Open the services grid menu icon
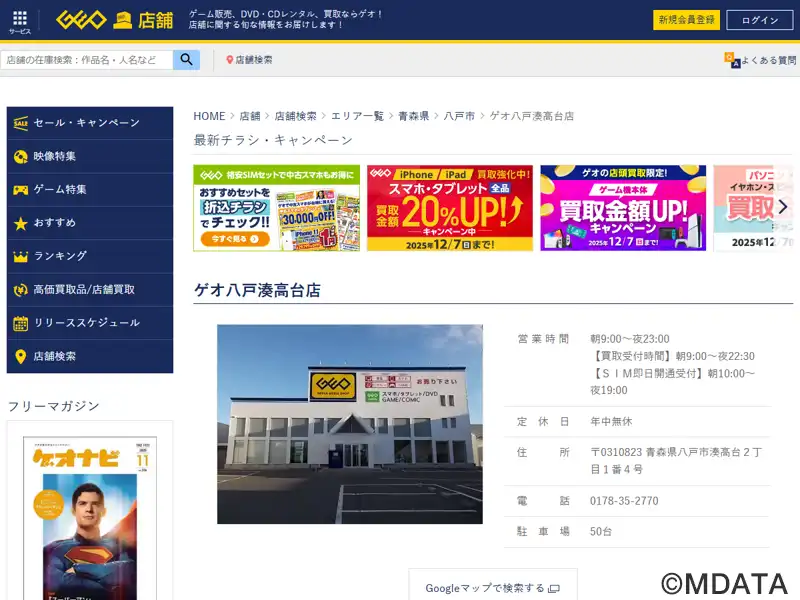Viewport: 800px width, 600px height. [20, 18]
